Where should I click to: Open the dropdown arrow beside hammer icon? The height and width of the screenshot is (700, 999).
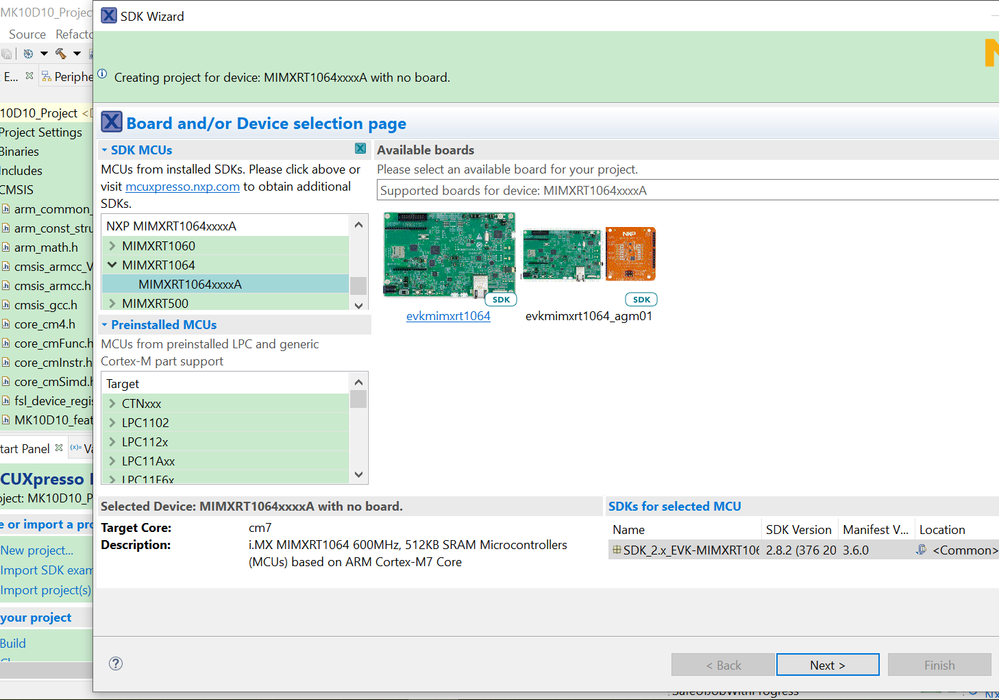(x=77, y=54)
